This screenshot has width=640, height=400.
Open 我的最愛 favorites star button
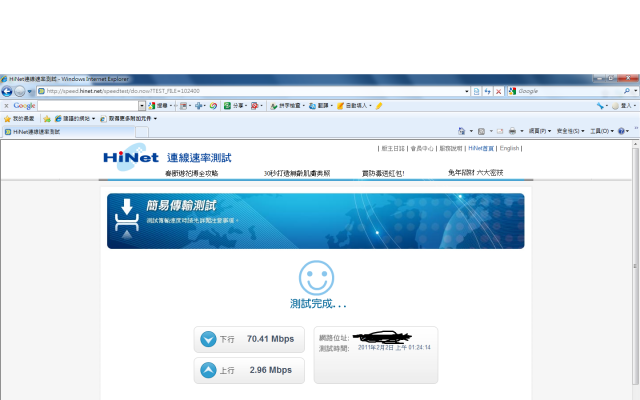[x=19, y=119]
